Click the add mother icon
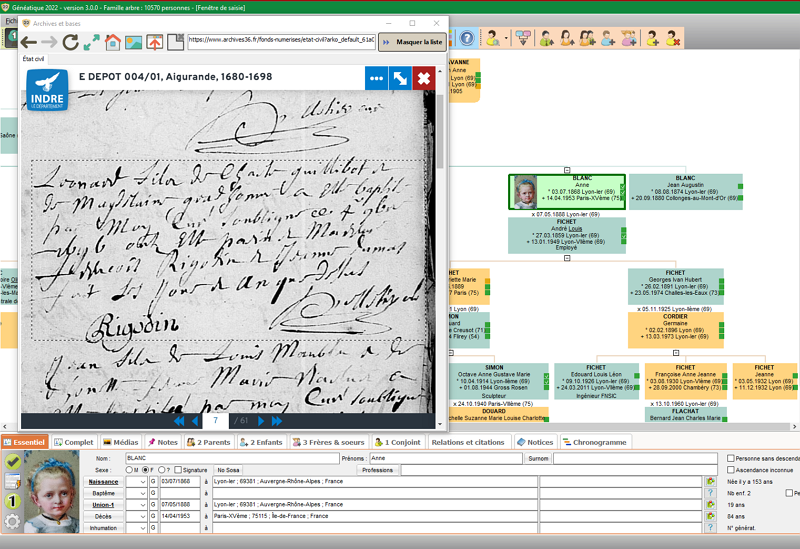Image resolution: width=800 pixels, height=549 pixels. tap(567, 38)
